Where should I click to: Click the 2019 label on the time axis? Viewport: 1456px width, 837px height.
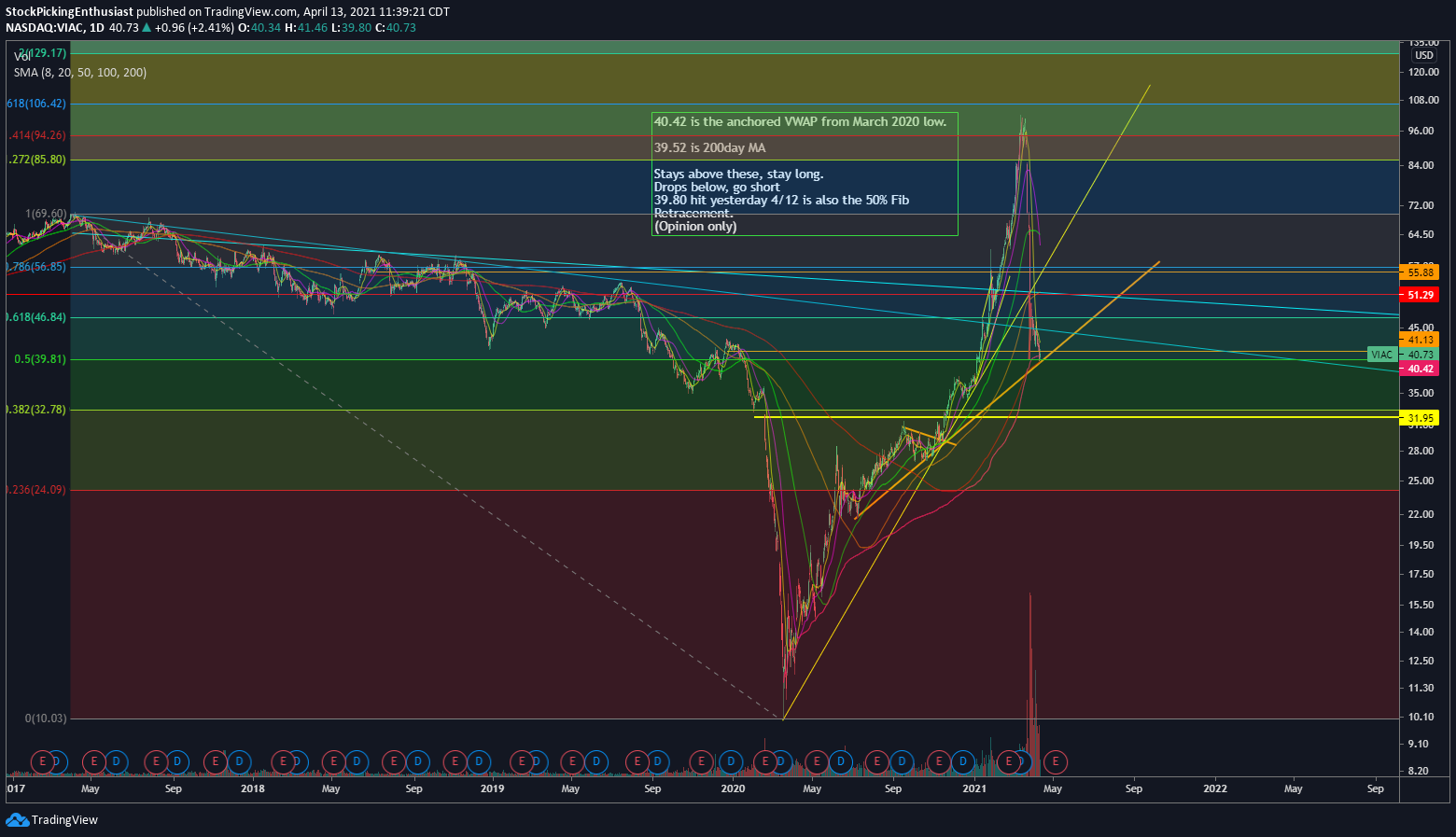492,788
